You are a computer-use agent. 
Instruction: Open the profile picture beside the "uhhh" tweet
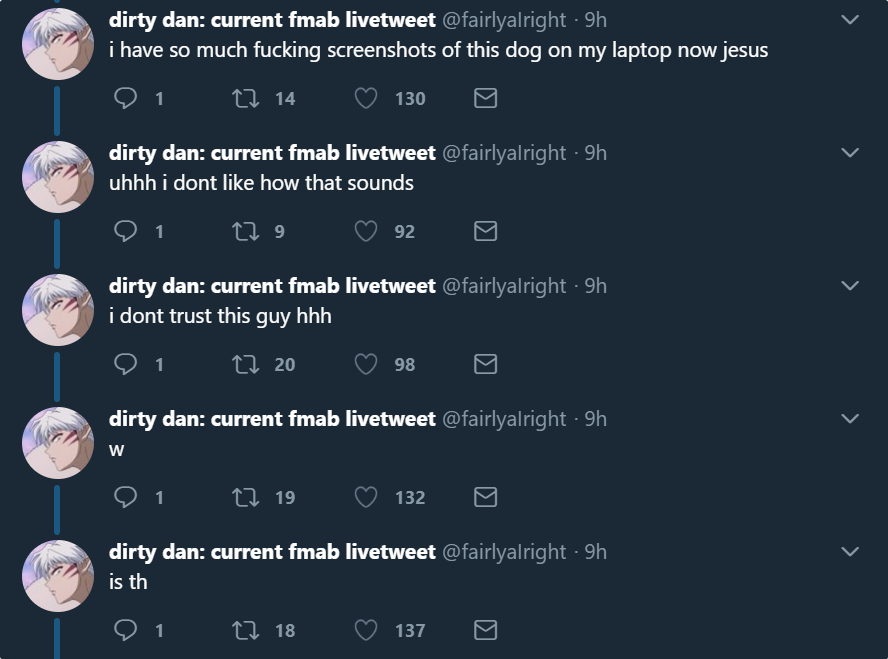click(x=58, y=177)
